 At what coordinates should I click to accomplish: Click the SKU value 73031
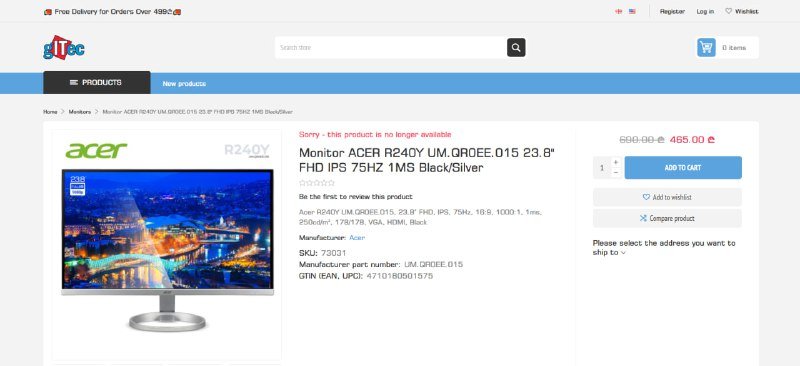click(334, 253)
